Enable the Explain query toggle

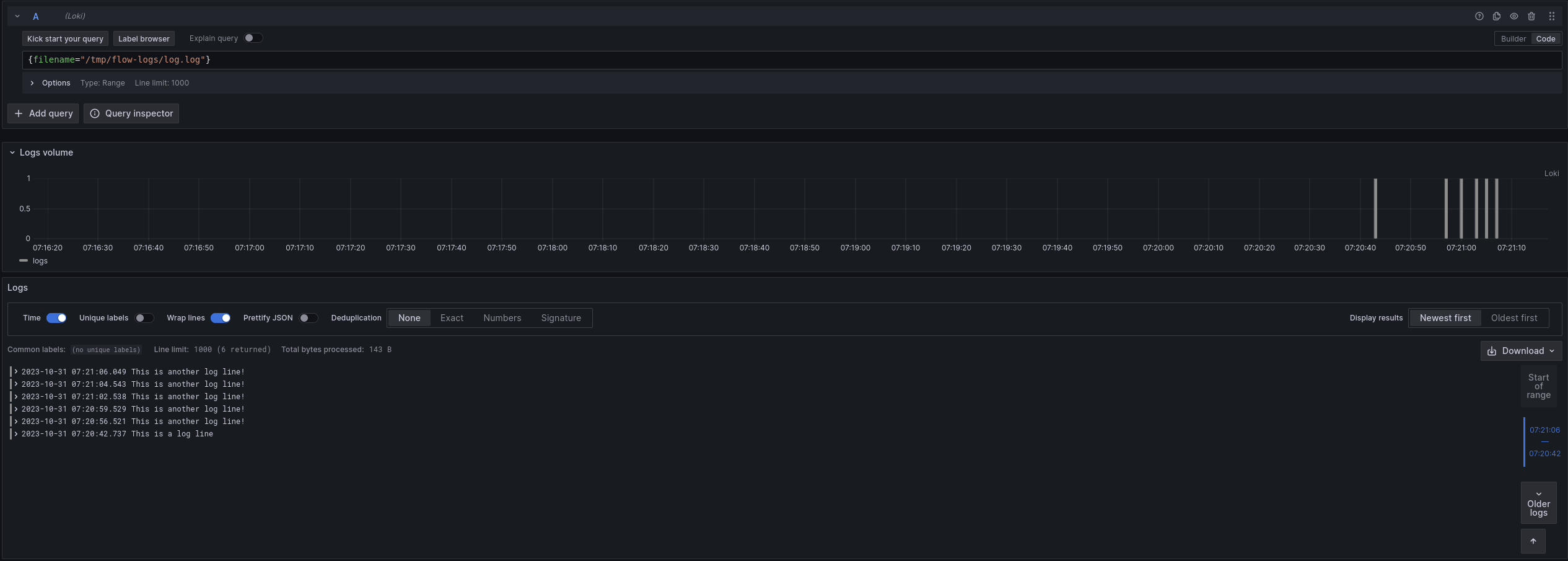coord(253,38)
